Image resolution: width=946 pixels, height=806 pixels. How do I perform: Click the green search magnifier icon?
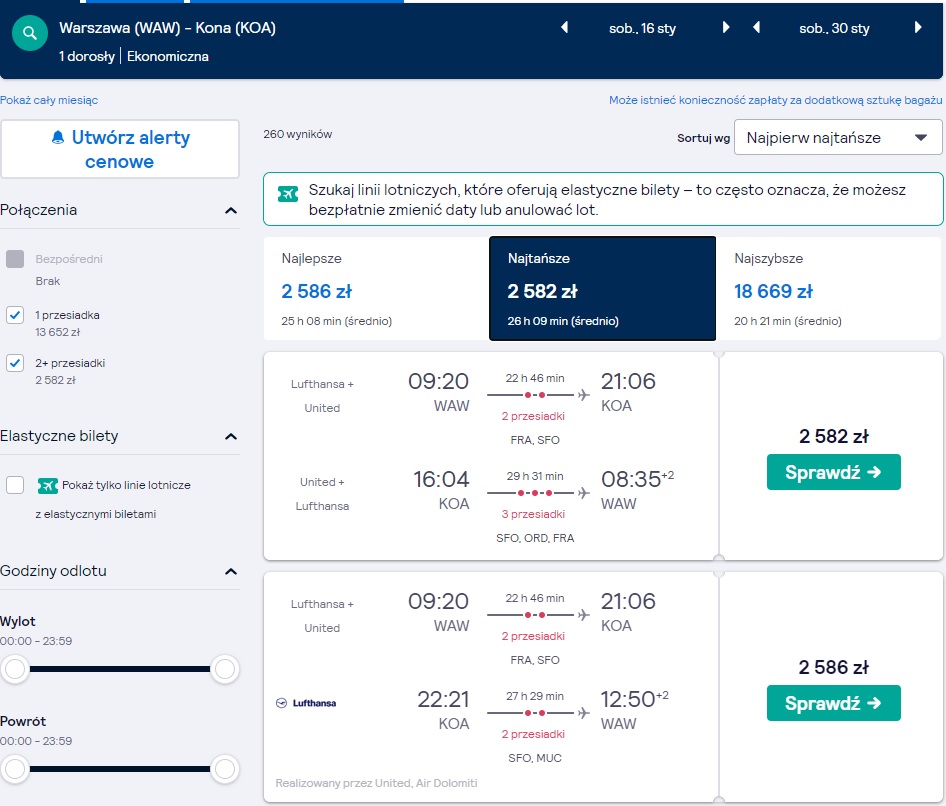[30, 34]
